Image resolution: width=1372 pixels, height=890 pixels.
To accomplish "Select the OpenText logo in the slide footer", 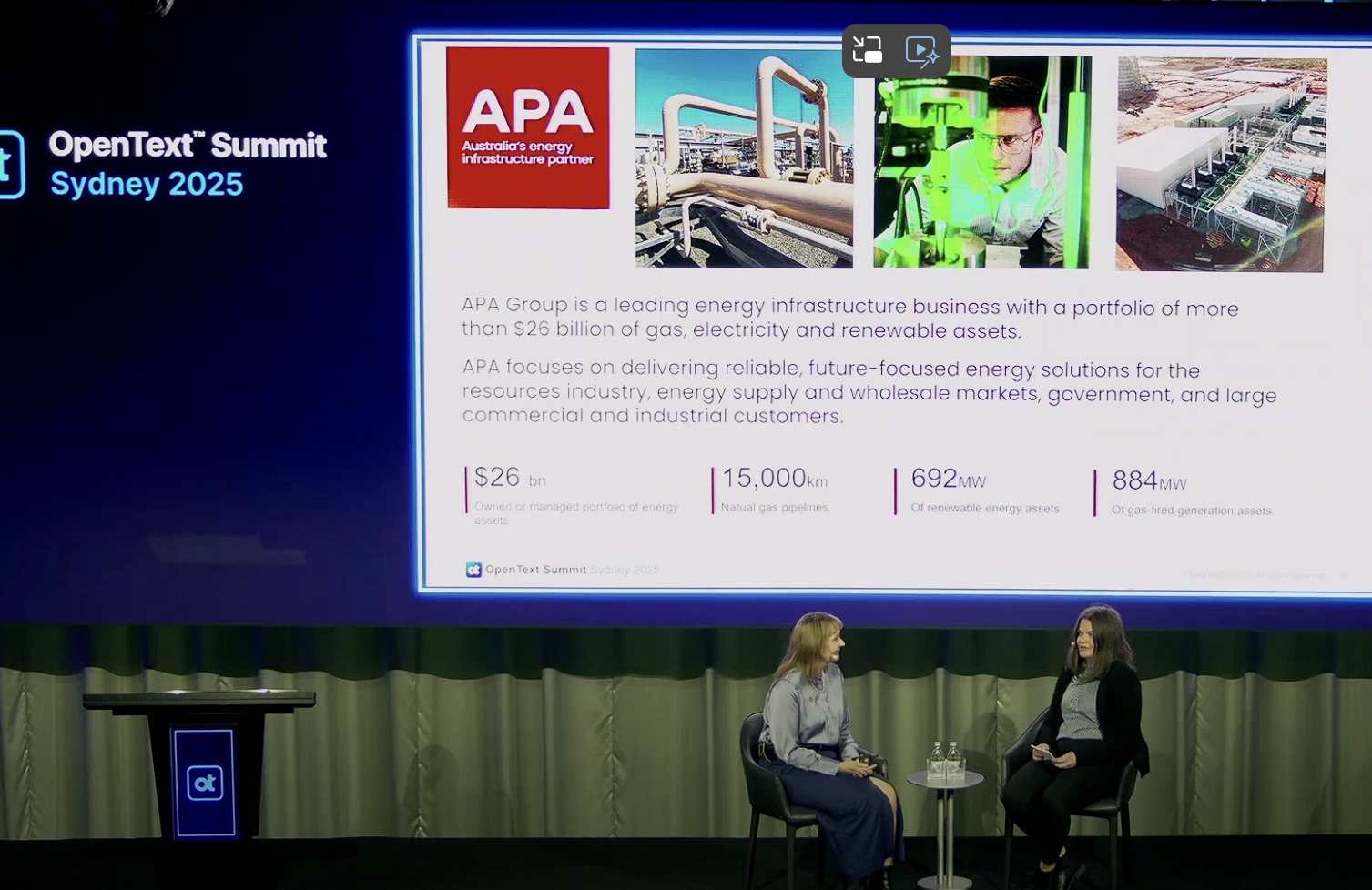I will tap(473, 570).
